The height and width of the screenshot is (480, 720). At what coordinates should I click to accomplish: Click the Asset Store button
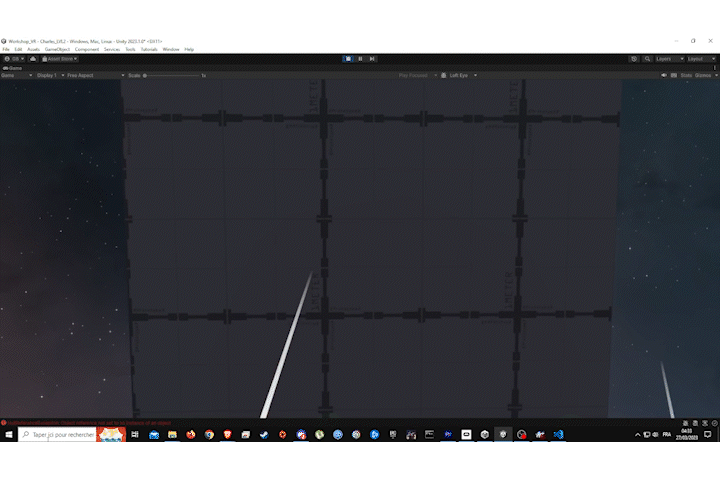click(x=58, y=59)
